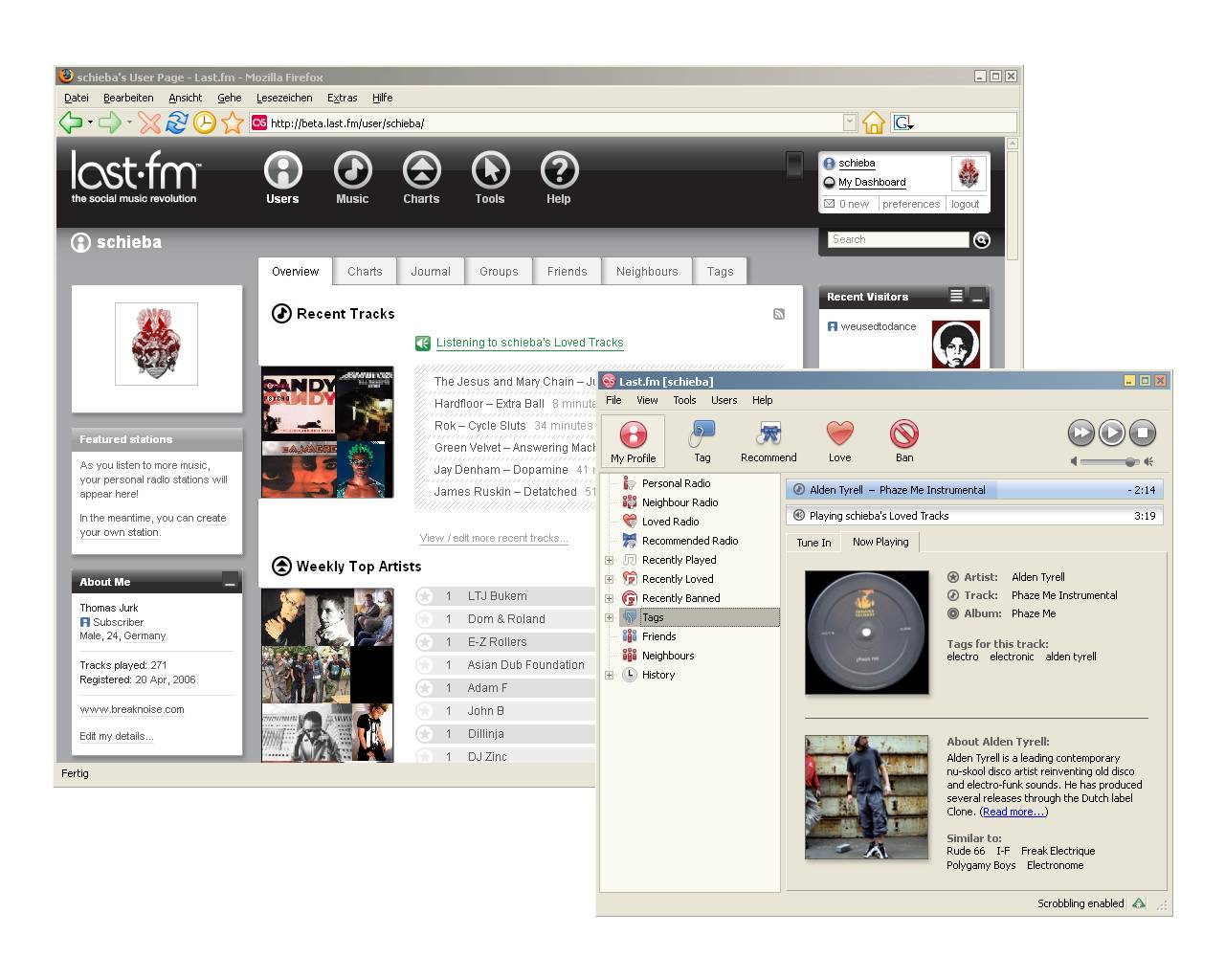Expand the Tags tree node
This screenshot has height=980, width=1225.
pyautogui.click(x=609, y=617)
